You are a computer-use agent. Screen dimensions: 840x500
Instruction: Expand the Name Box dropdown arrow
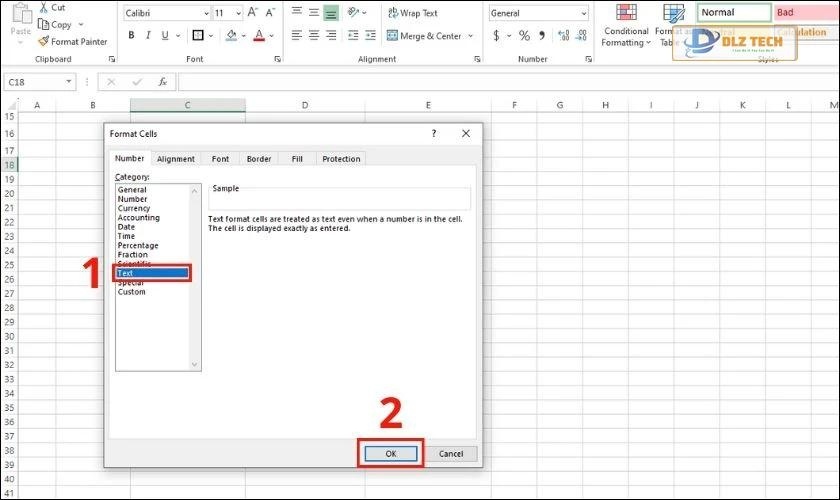point(69,82)
